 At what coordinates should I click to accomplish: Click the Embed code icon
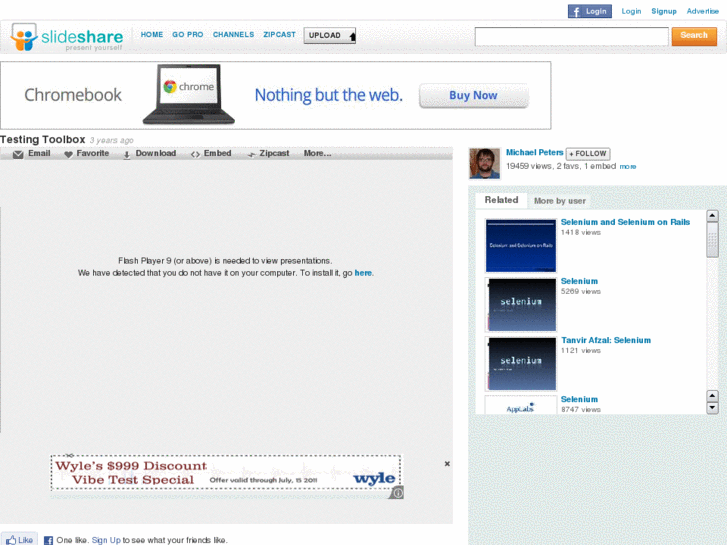coord(195,154)
